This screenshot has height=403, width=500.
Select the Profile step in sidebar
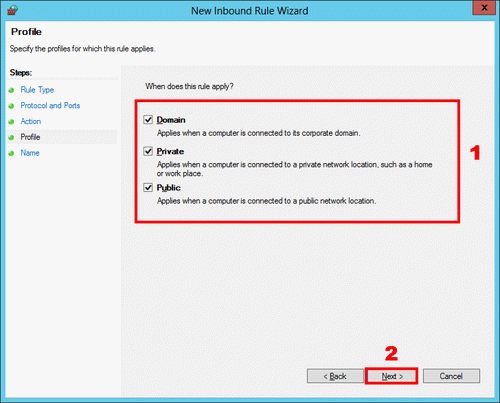click(x=30, y=137)
